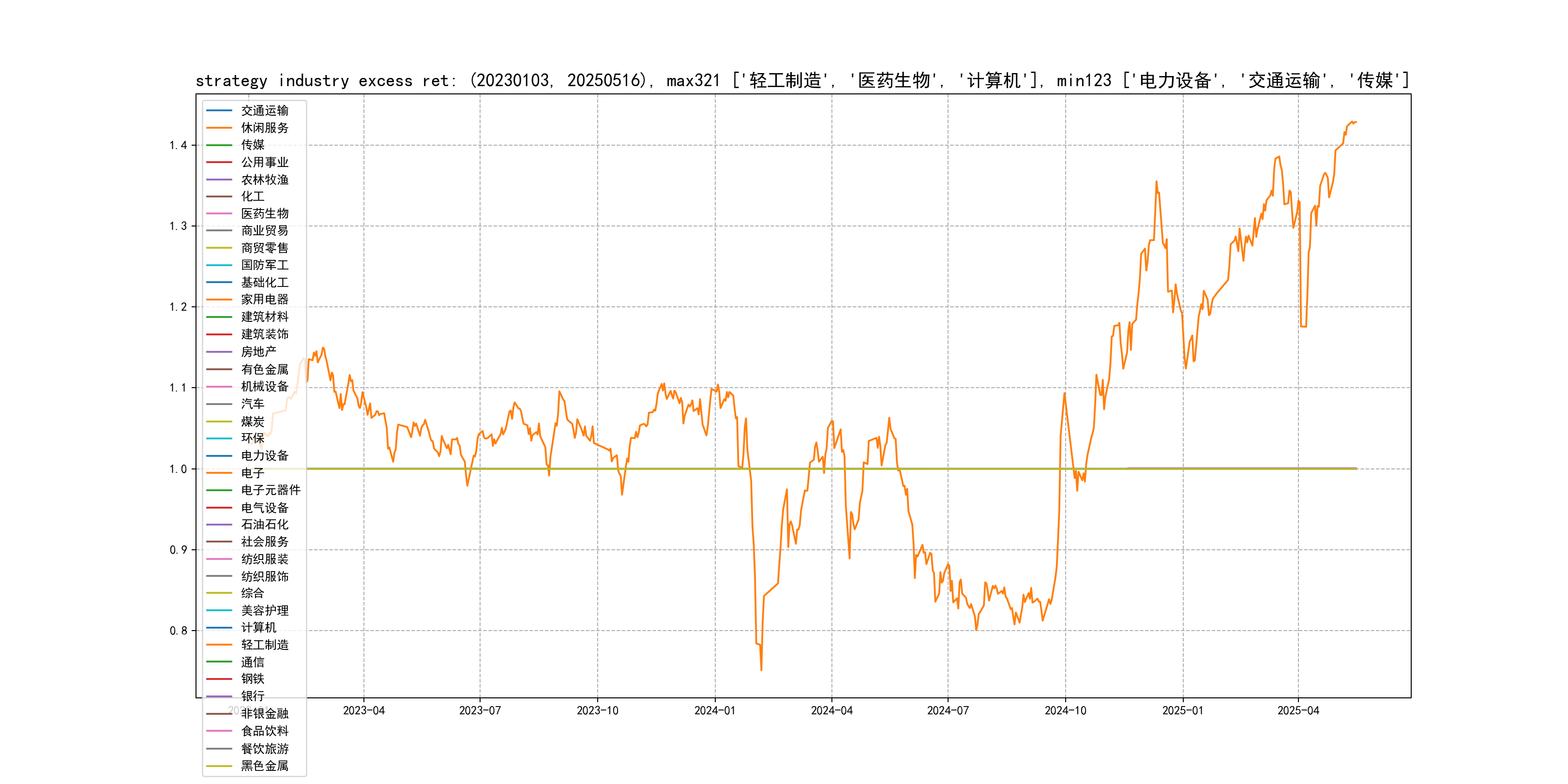The width and height of the screenshot is (1568, 784).
Task: Click the 轻工制造 legend label
Action: click(x=264, y=645)
